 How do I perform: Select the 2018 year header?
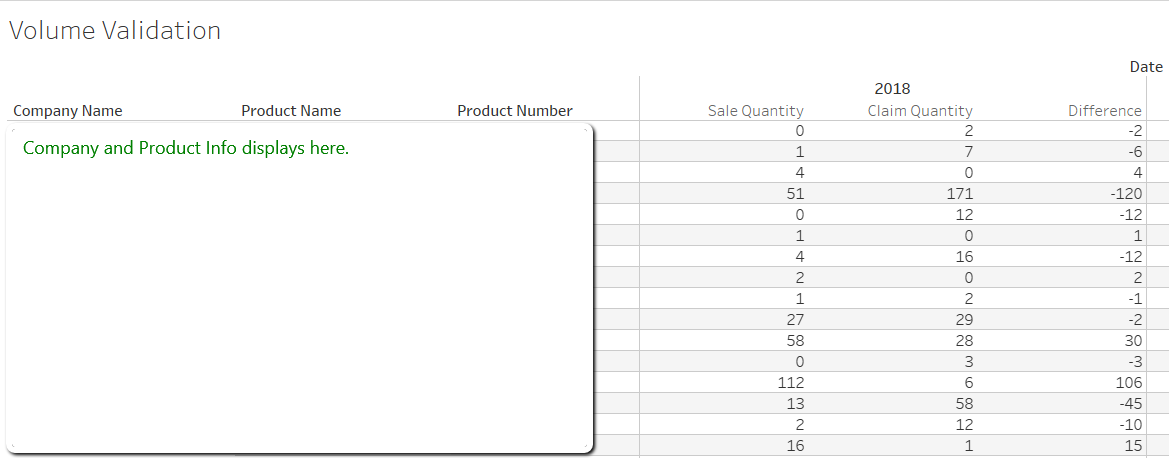tap(892, 88)
